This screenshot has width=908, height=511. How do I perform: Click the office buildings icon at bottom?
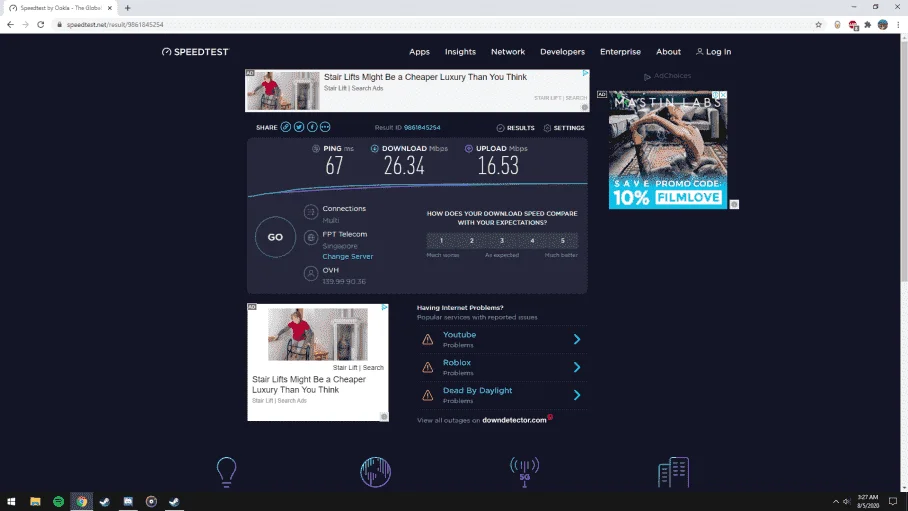click(x=673, y=472)
